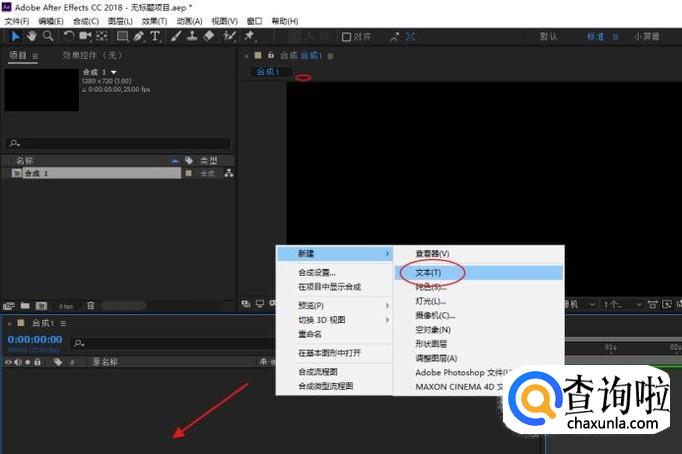Toggle the lock column in timeline header
This screenshot has height=454, width=682.
tap(36, 362)
